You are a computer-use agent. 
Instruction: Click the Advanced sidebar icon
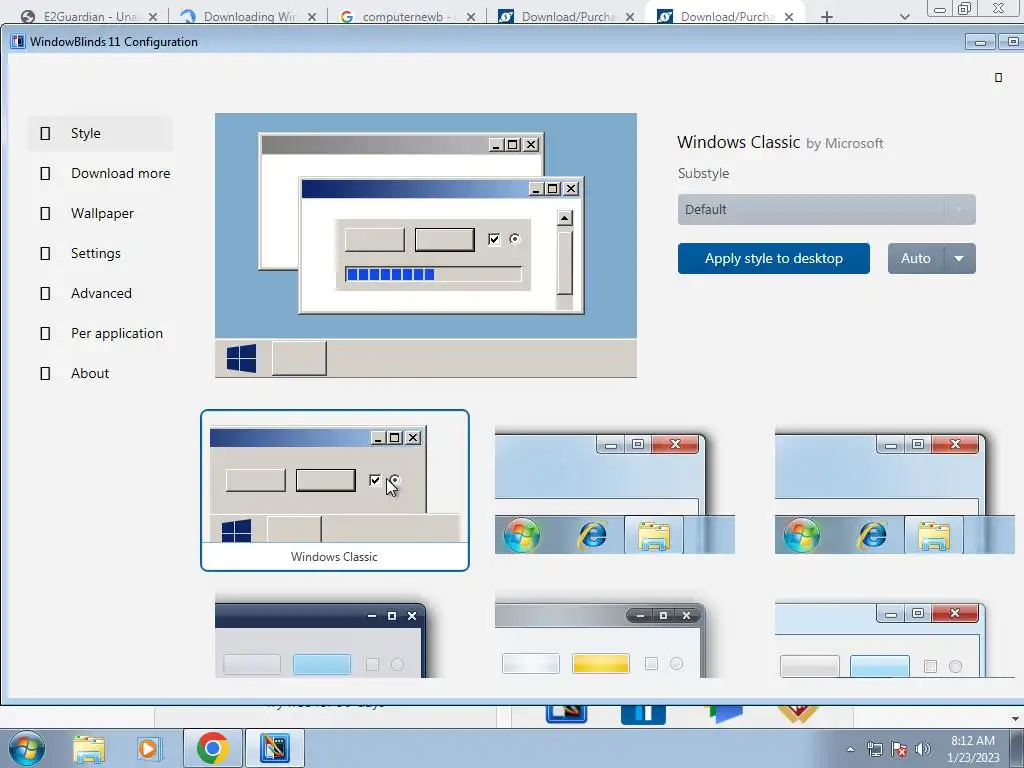click(x=45, y=293)
